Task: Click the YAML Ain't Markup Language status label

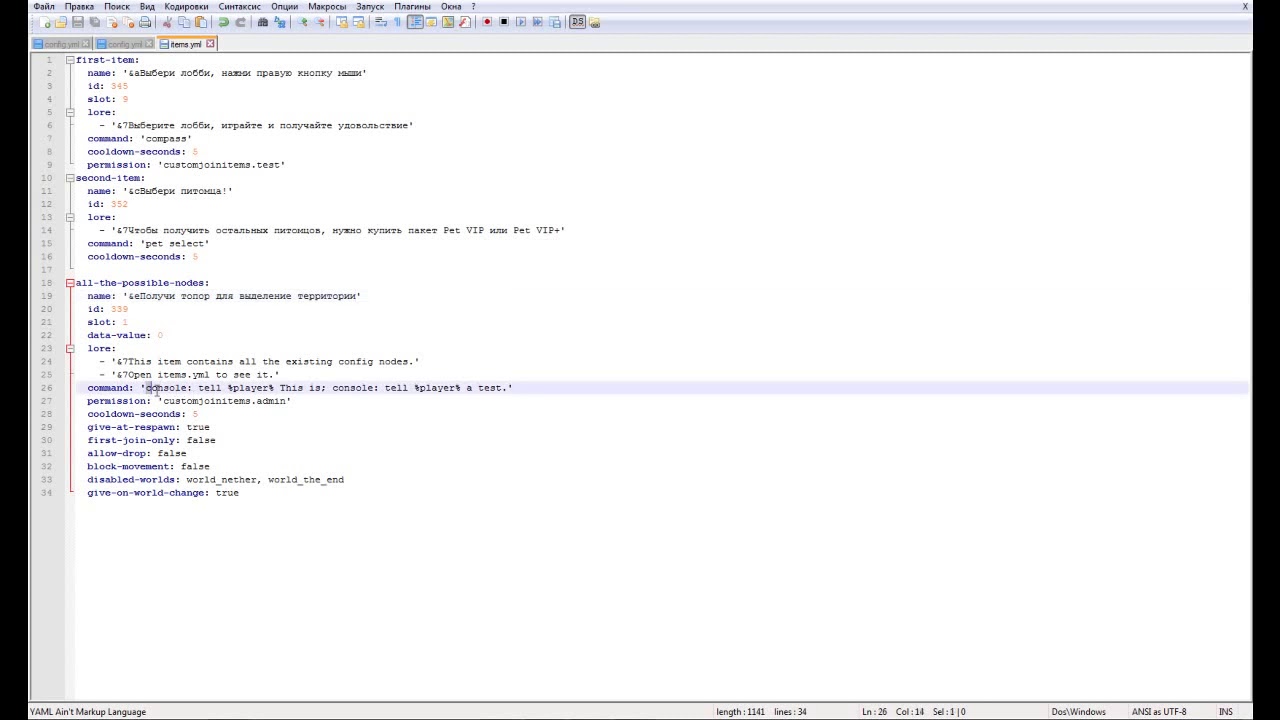Action: point(88,712)
